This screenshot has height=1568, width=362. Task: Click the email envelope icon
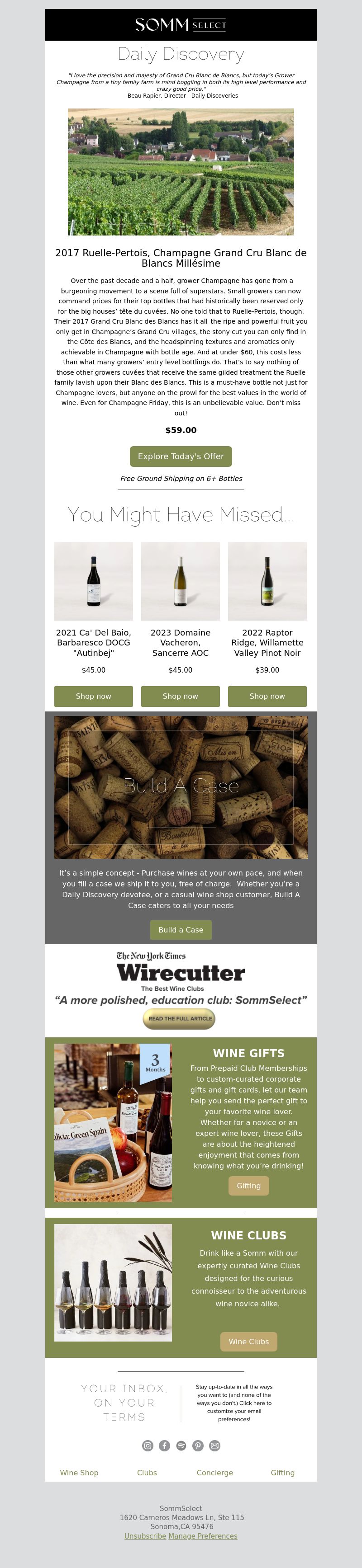click(x=214, y=1446)
